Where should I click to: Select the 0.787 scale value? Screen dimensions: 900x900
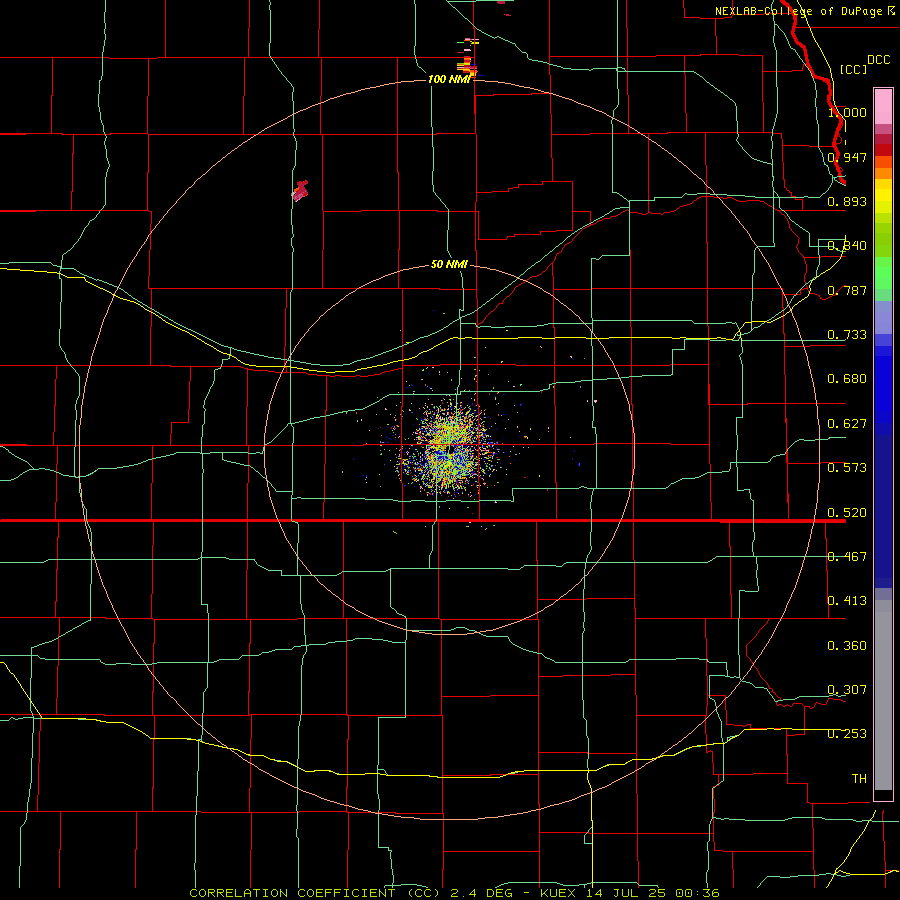coord(847,290)
